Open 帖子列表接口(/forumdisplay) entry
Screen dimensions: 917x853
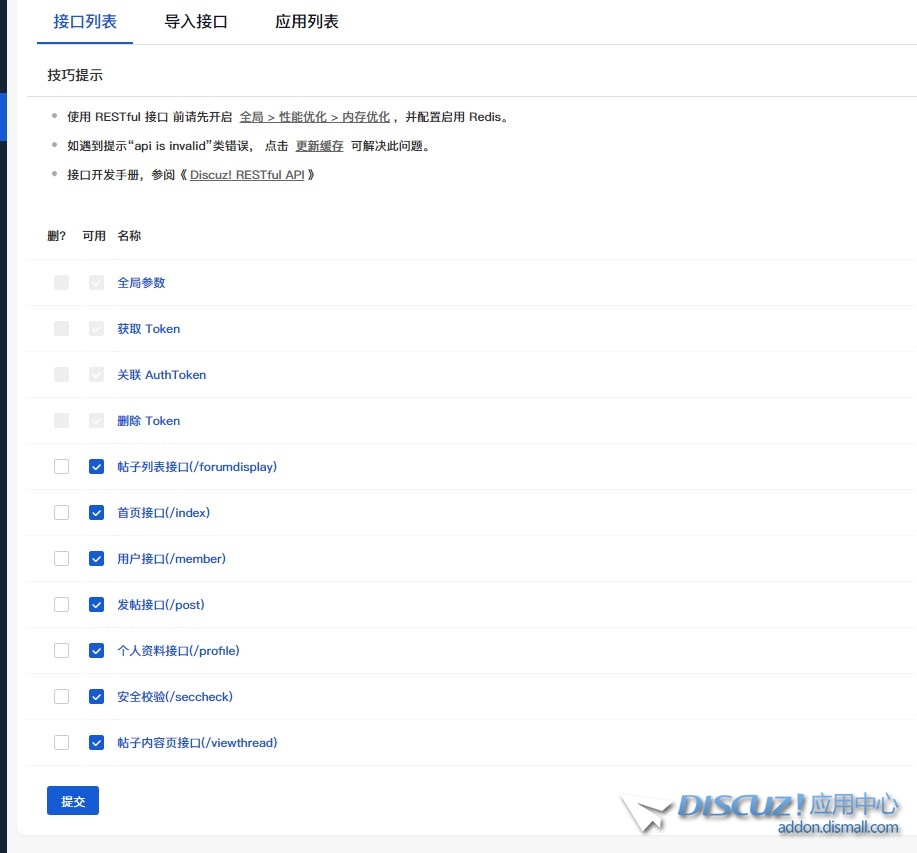pyautogui.click(x=197, y=467)
